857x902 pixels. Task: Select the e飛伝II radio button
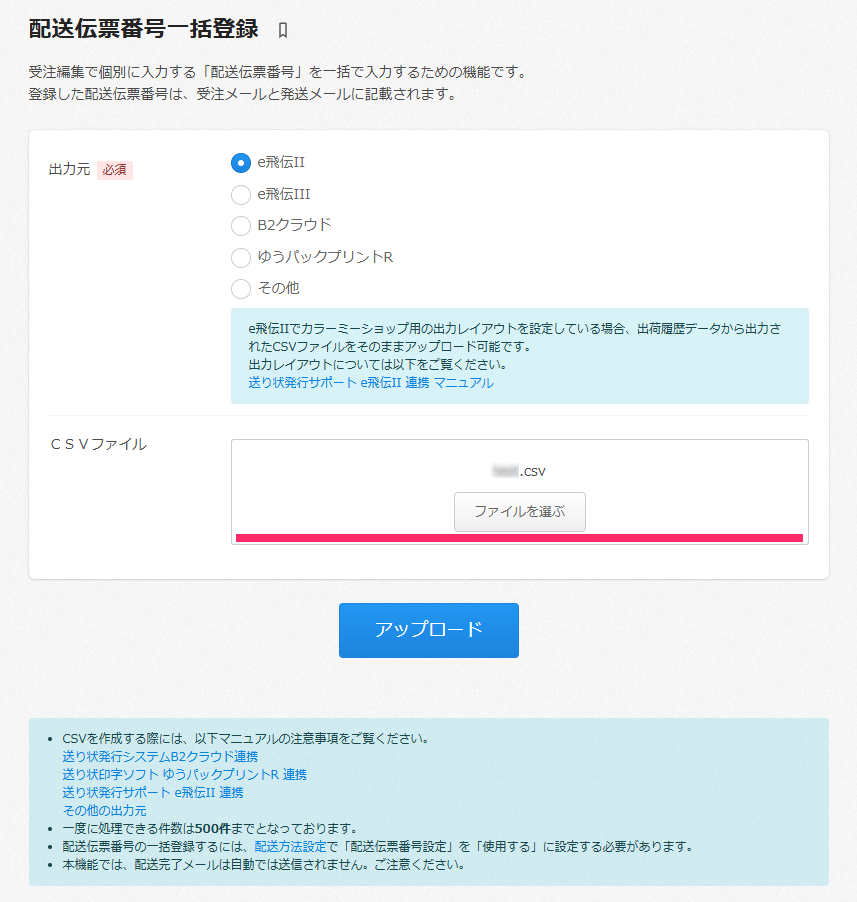pyautogui.click(x=240, y=163)
